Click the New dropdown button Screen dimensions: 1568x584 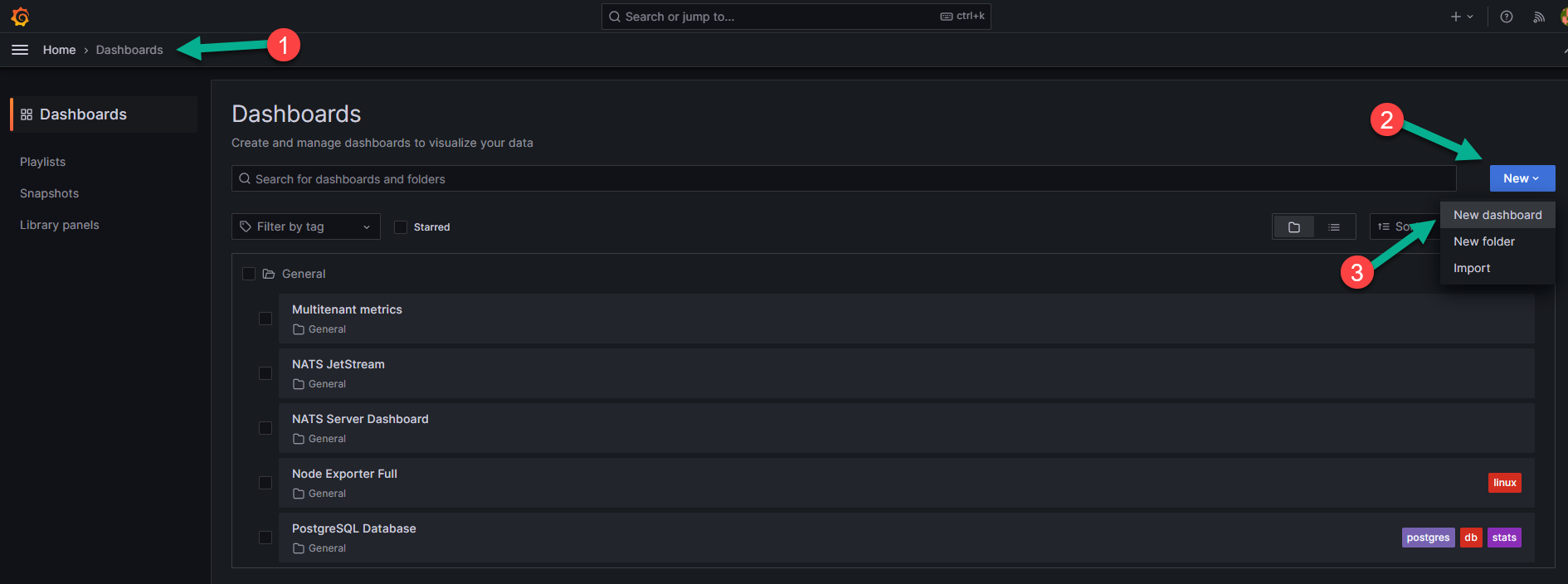(x=1522, y=178)
